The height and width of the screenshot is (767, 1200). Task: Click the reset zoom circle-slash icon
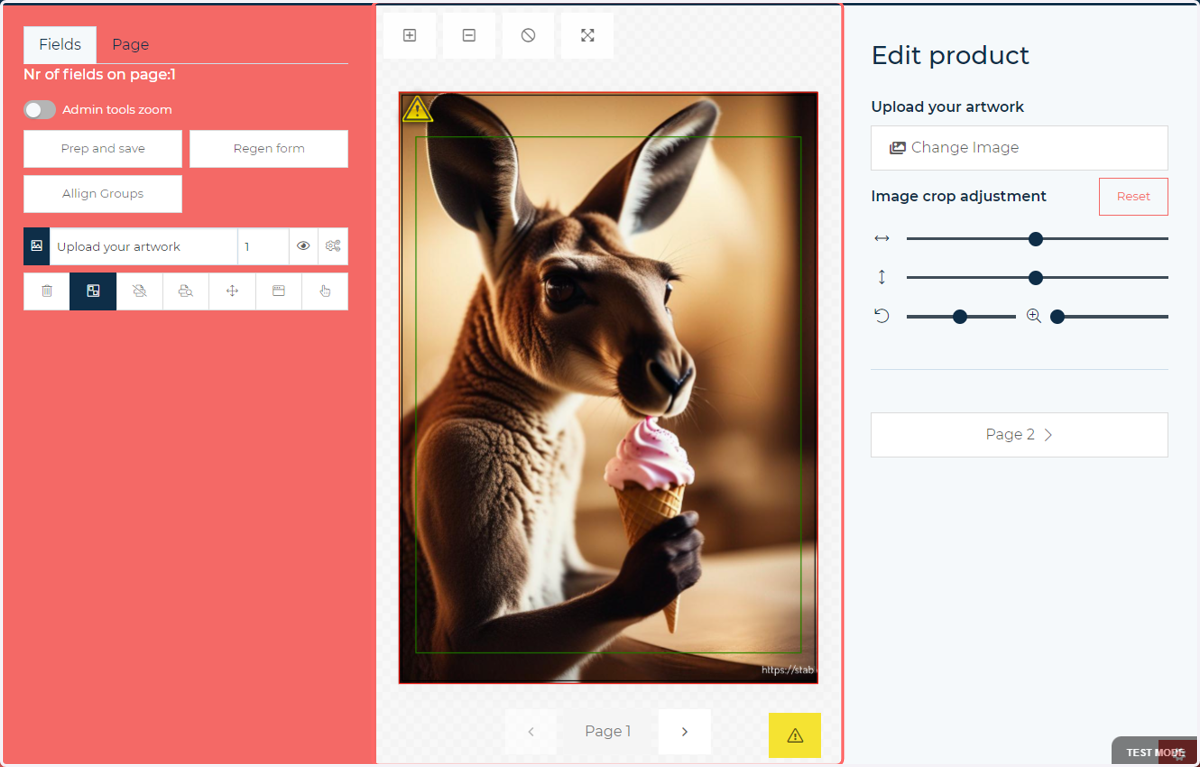click(528, 35)
